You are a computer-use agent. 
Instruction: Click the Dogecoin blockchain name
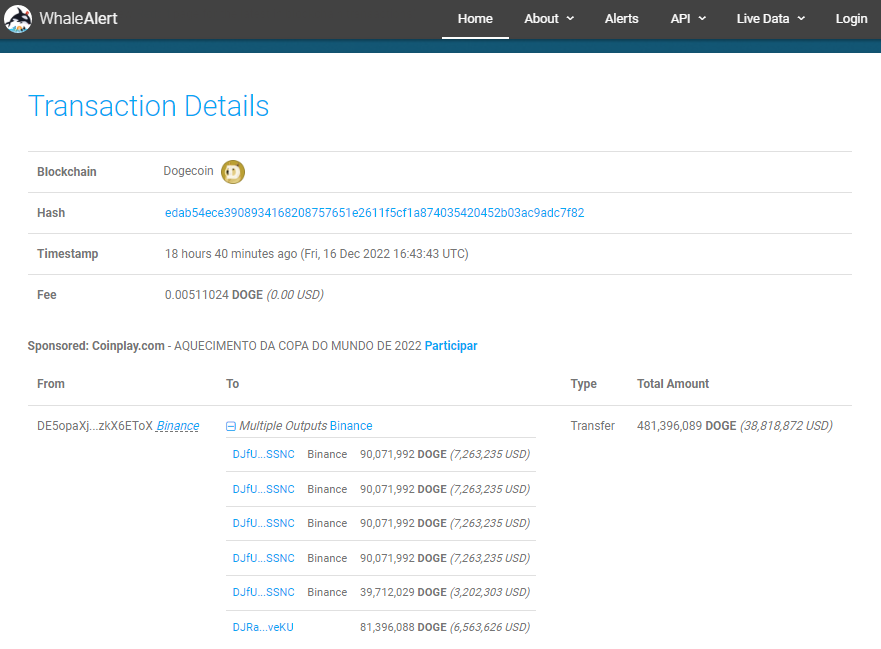tap(188, 171)
